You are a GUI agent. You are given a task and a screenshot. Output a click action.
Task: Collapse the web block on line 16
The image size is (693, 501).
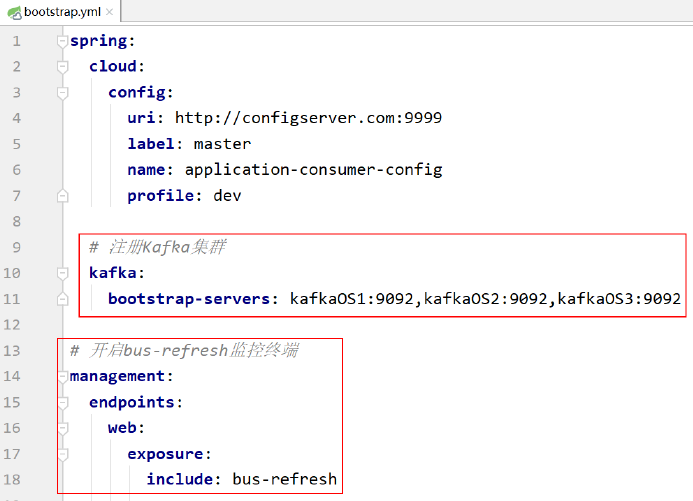tap(62, 428)
